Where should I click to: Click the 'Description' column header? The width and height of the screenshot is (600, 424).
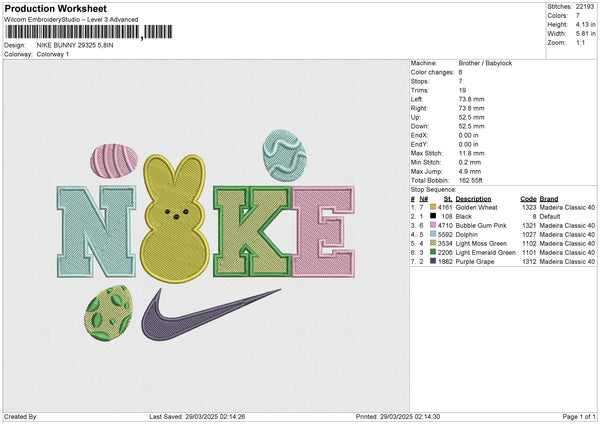[x=473, y=199]
